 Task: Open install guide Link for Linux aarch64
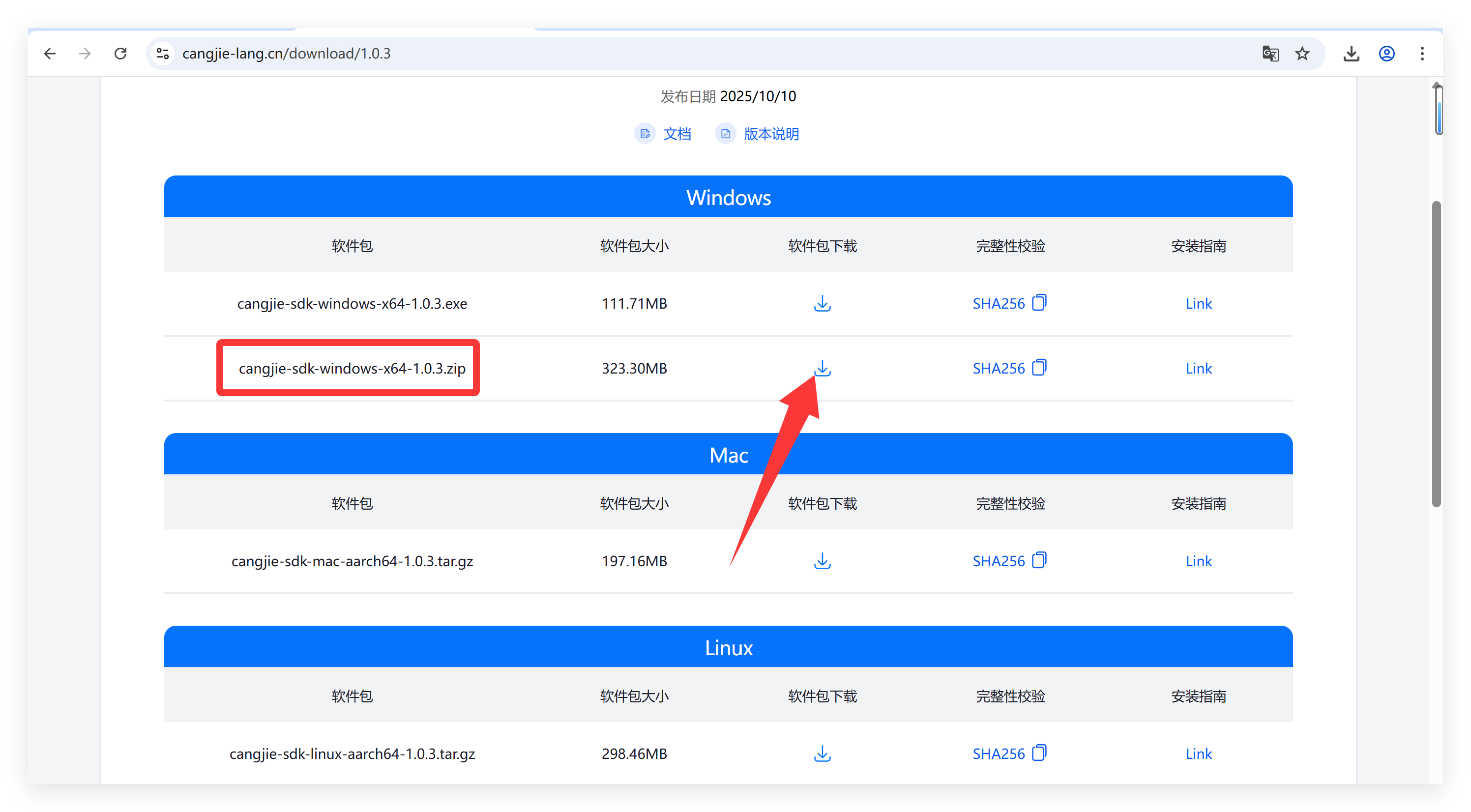click(x=1198, y=753)
